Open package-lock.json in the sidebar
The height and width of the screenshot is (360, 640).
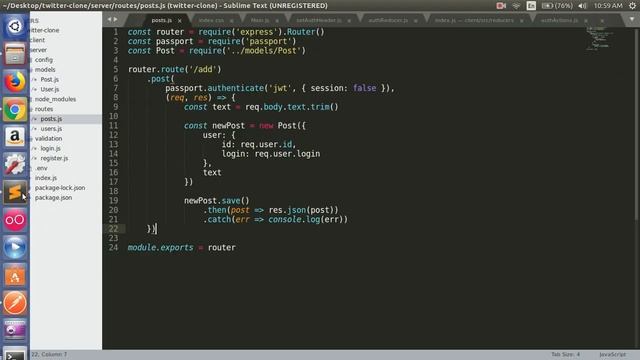(60, 188)
